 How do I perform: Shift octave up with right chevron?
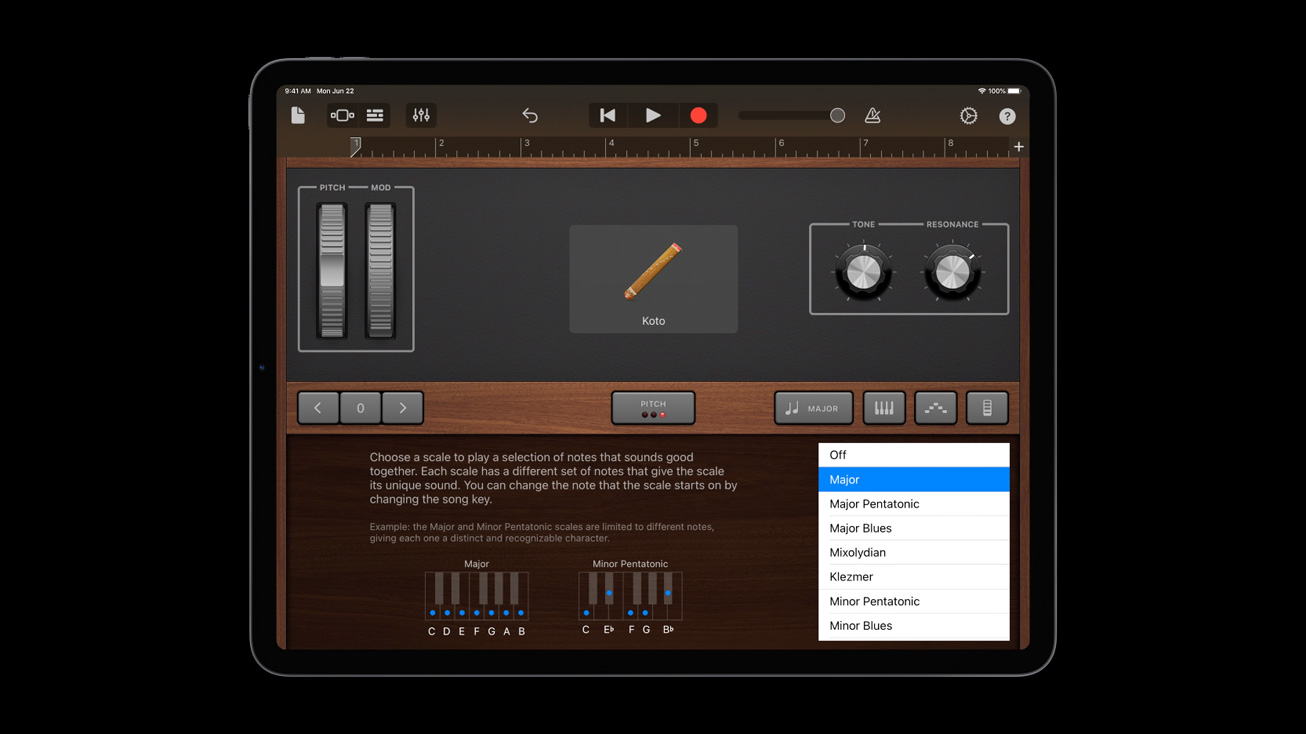[x=403, y=408]
